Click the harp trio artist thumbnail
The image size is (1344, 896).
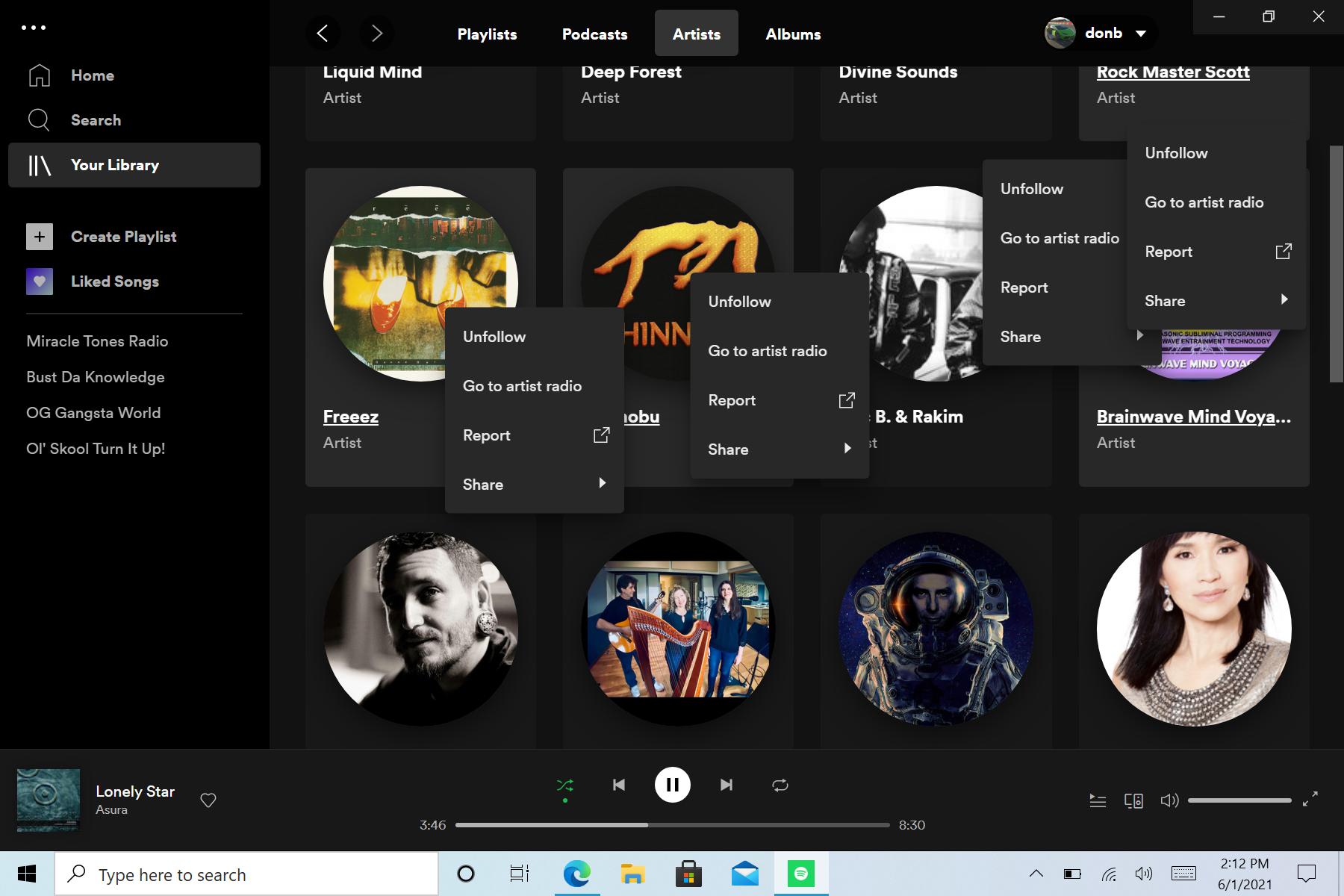coord(678,629)
